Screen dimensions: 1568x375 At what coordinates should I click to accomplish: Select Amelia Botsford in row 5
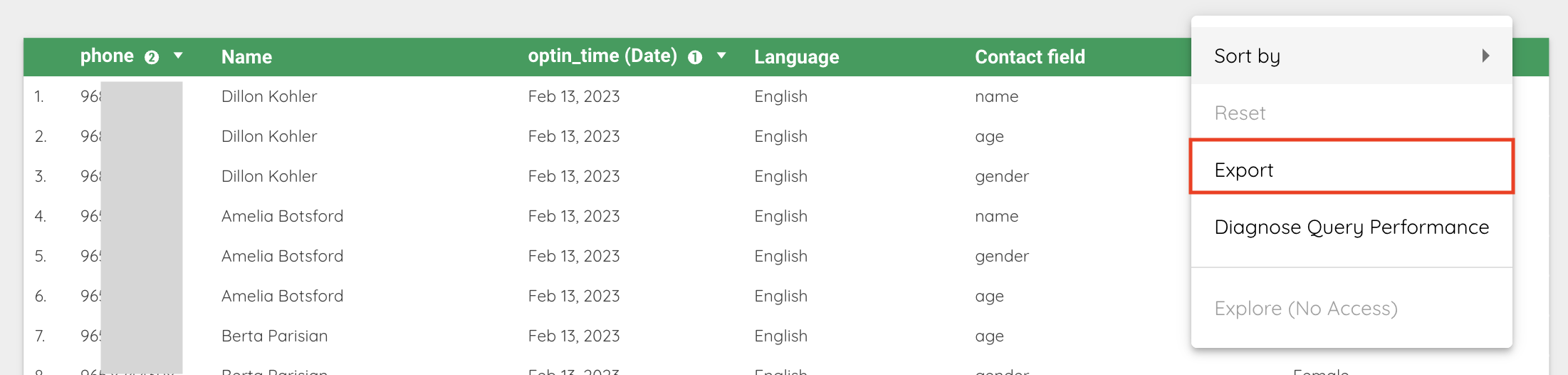pyautogui.click(x=282, y=256)
